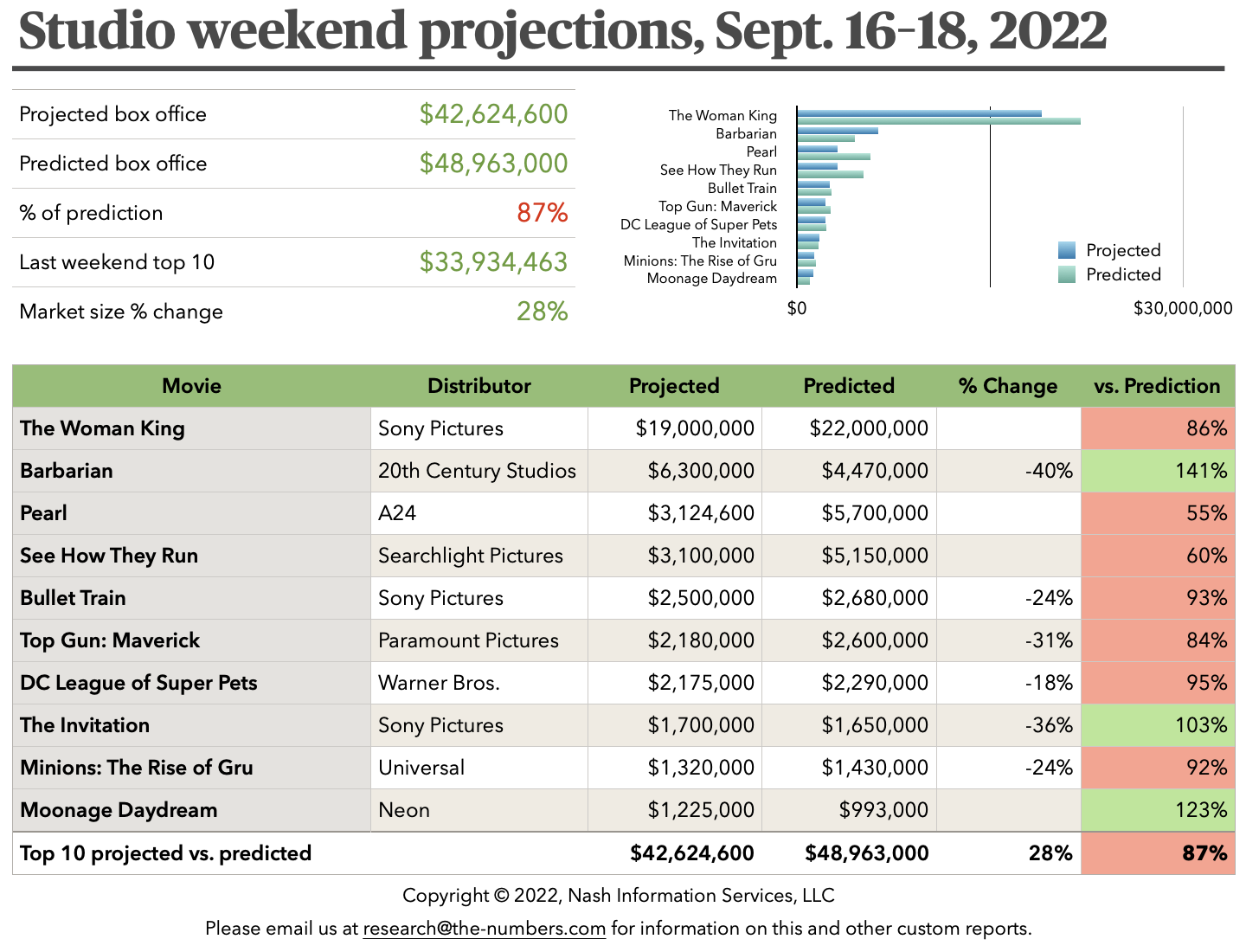
Task: Select the Moonage Daydream movie name cell
Action: [x=119, y=810]
